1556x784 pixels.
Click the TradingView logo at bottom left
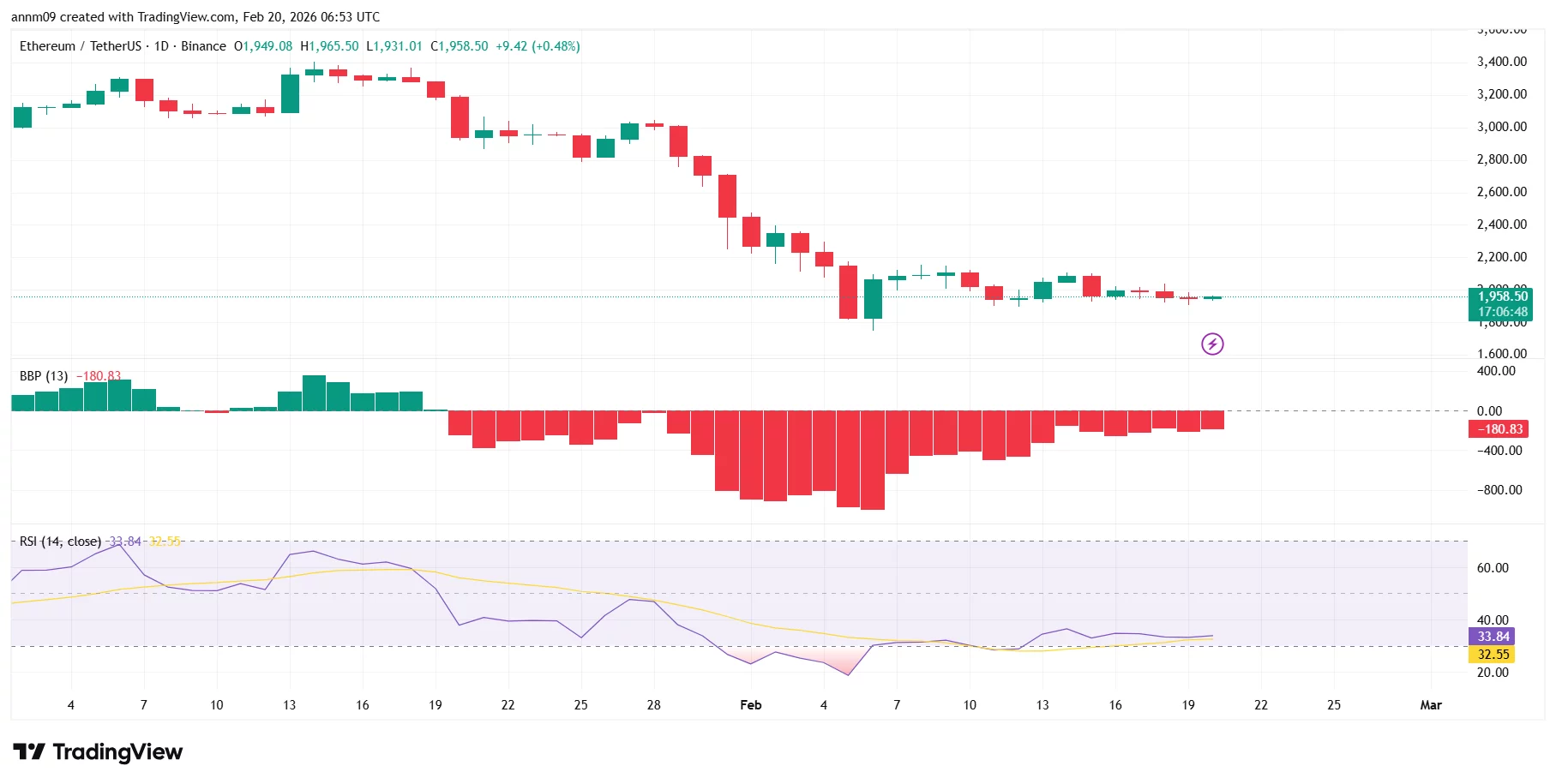(99, 752)
